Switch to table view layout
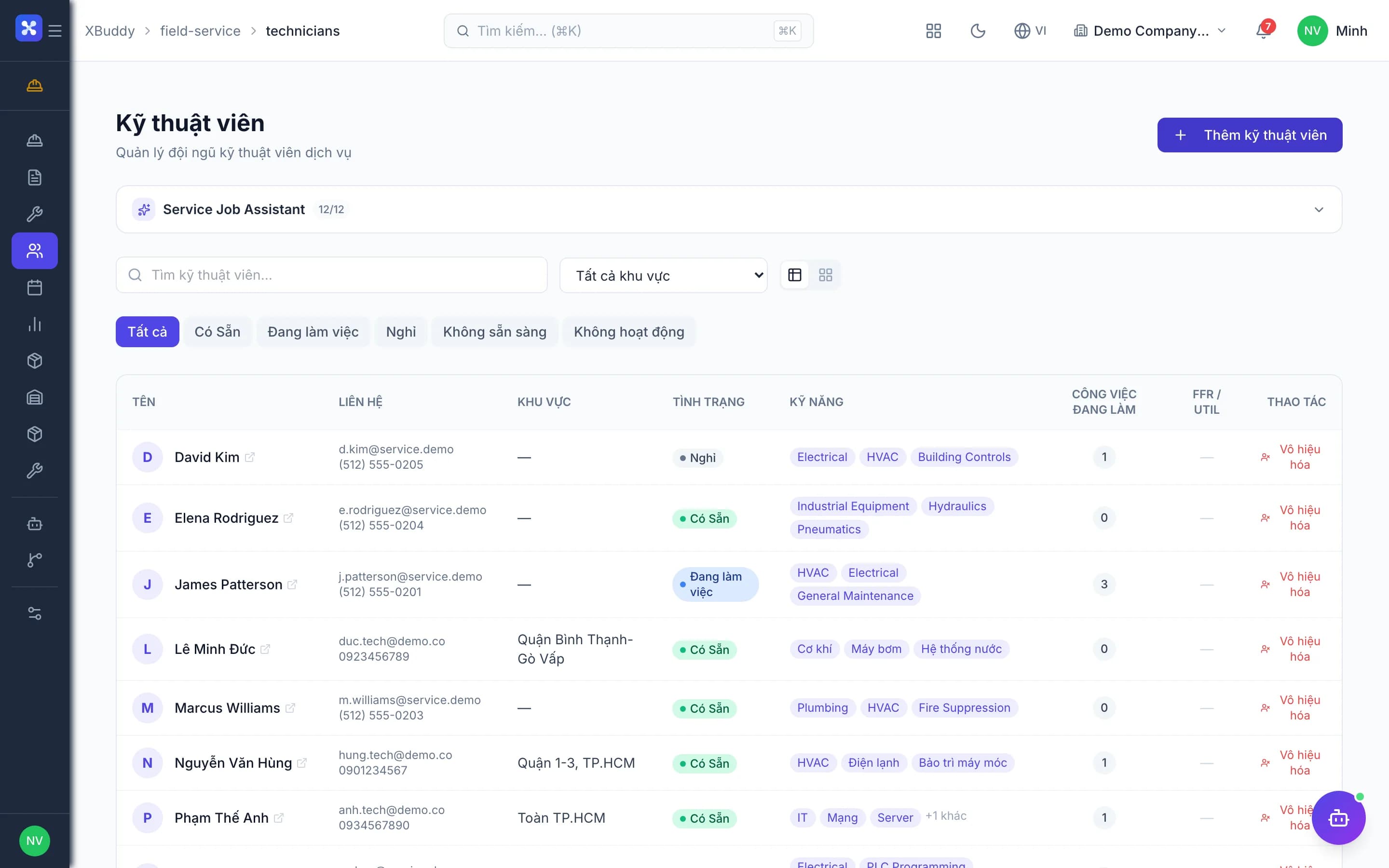This screenshot has height=868, width=1389. click(x=795, y=275)
